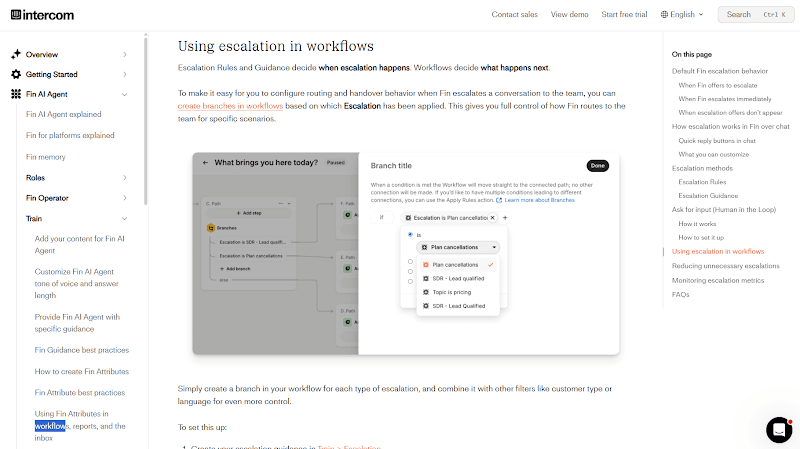Jump to When escalation offers don't appear
Screen dimensions: 800x449
(730, 113)
